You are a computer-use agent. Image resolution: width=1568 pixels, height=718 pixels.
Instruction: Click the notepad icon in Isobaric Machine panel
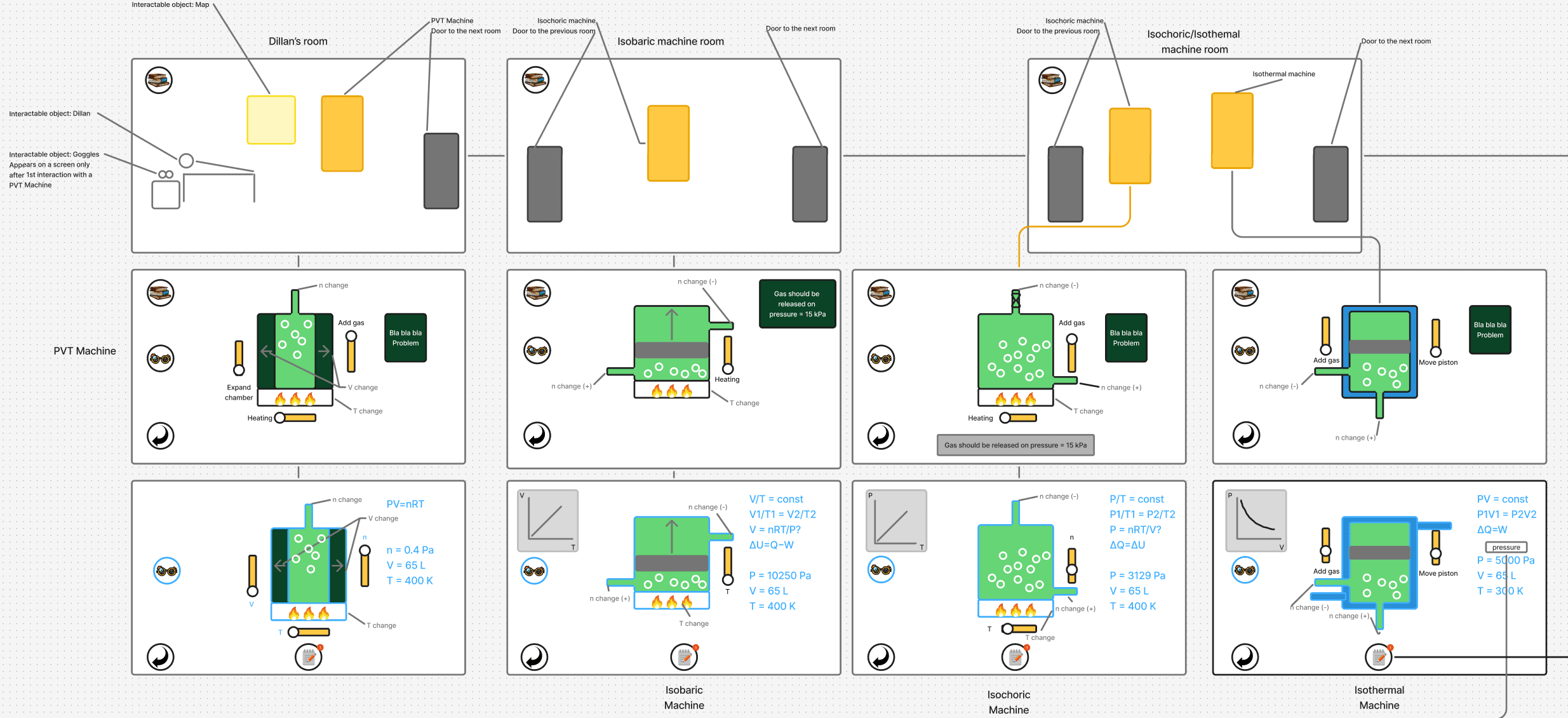(x=684, y=657)
